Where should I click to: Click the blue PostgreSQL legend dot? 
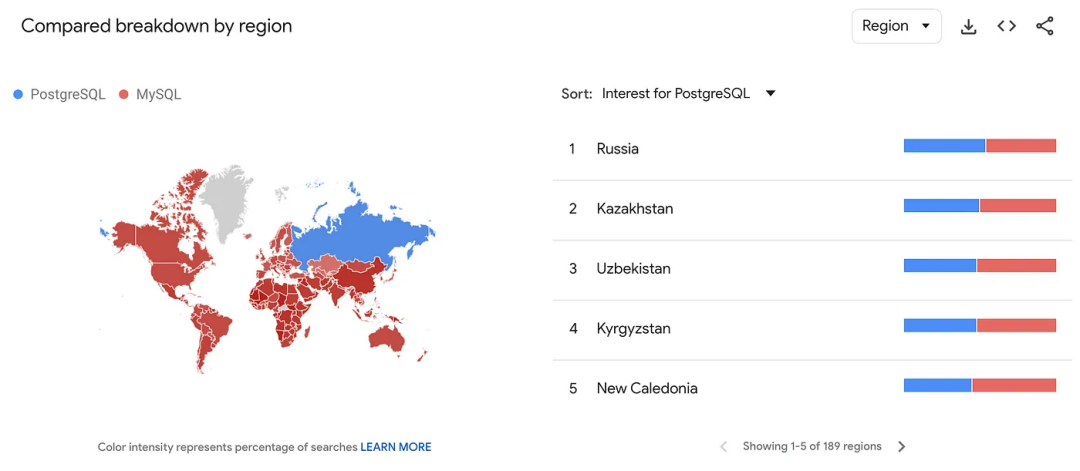(18, 95)
